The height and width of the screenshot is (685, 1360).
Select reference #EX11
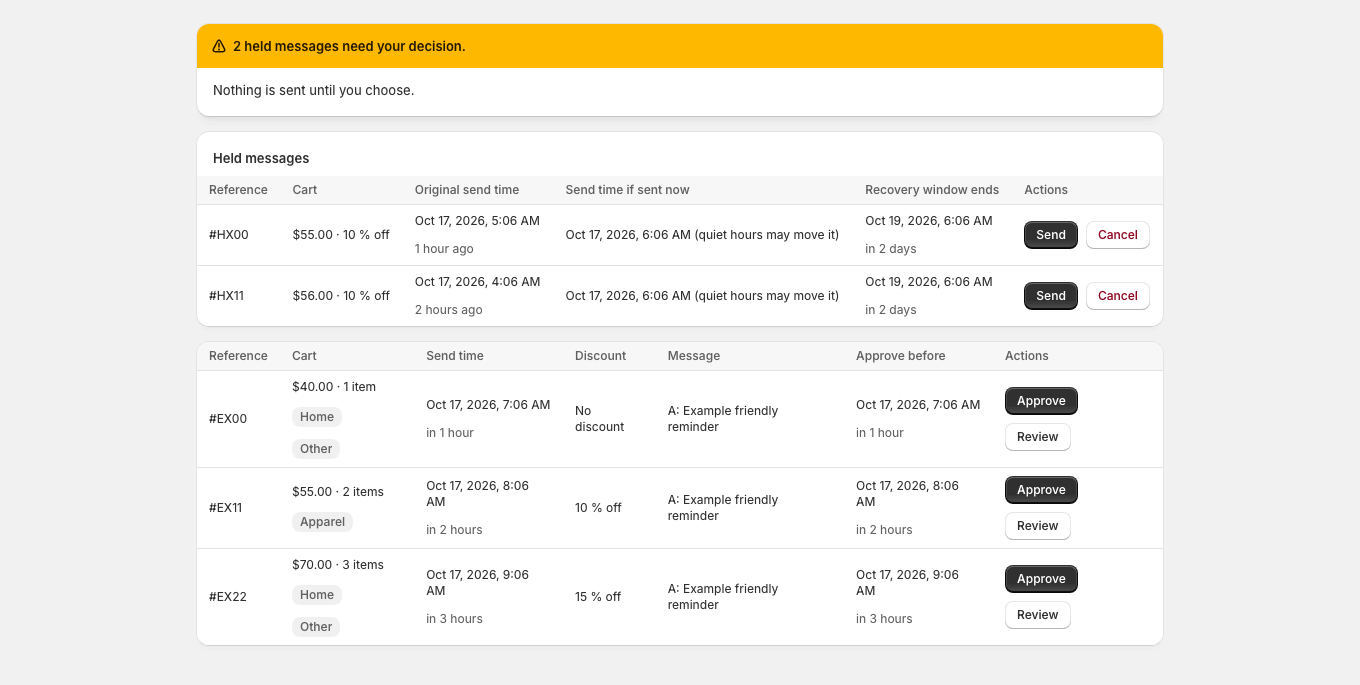tap(226, 508)
